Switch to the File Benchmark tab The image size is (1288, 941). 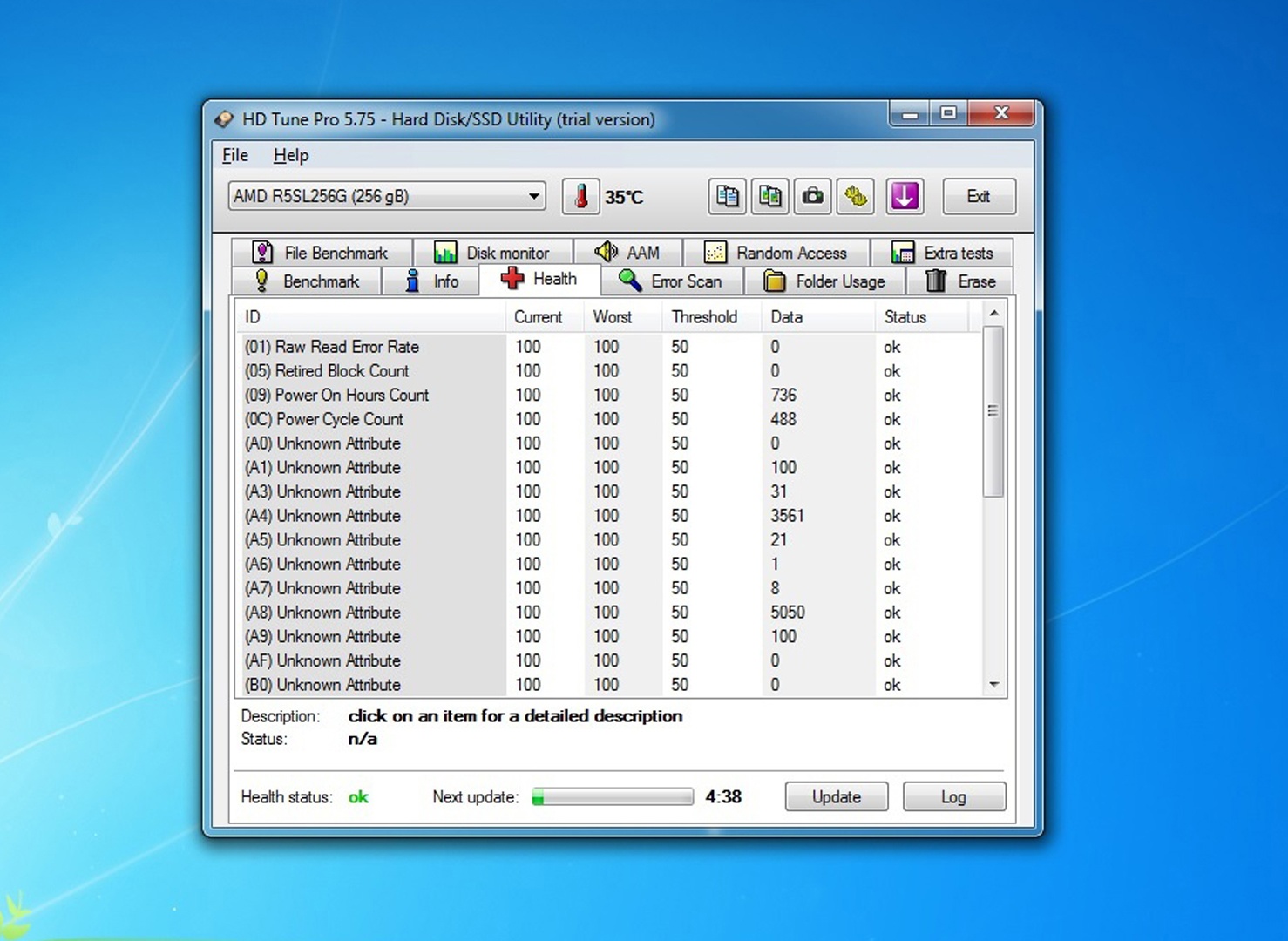pyautogui.click(x=322, y=253)
